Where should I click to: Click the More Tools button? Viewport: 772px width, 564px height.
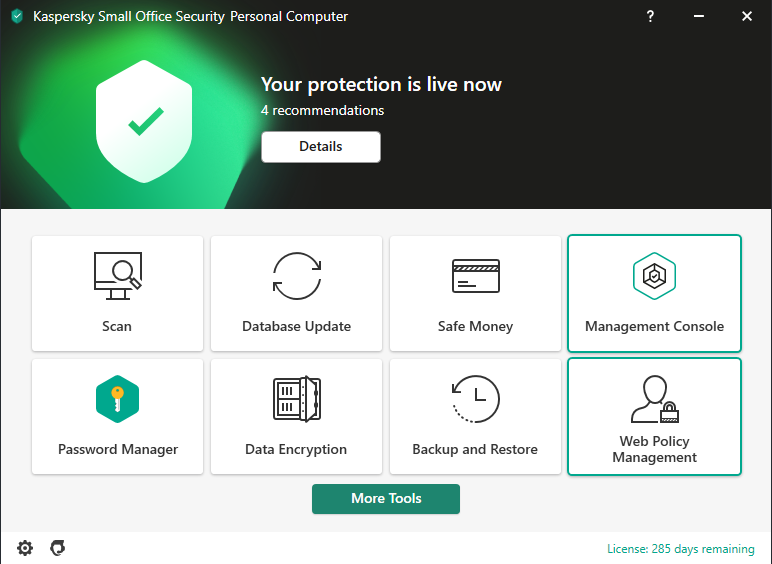[x=386, y=499]
